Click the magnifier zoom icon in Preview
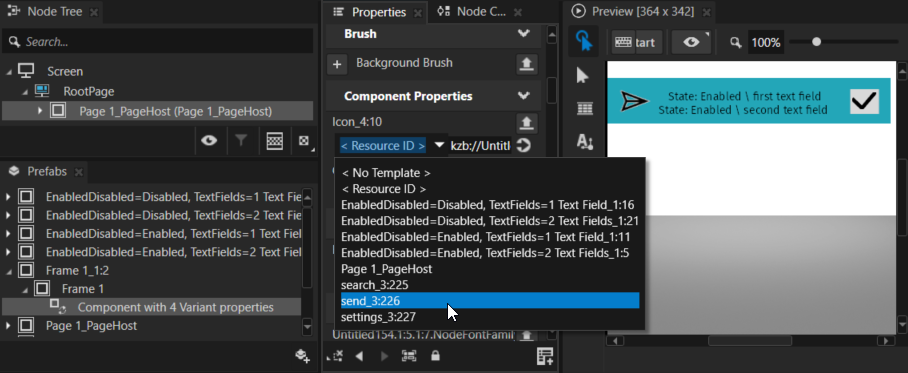Image resolution: width=908 pixels, height=373 pixels. tap(736, 42)
